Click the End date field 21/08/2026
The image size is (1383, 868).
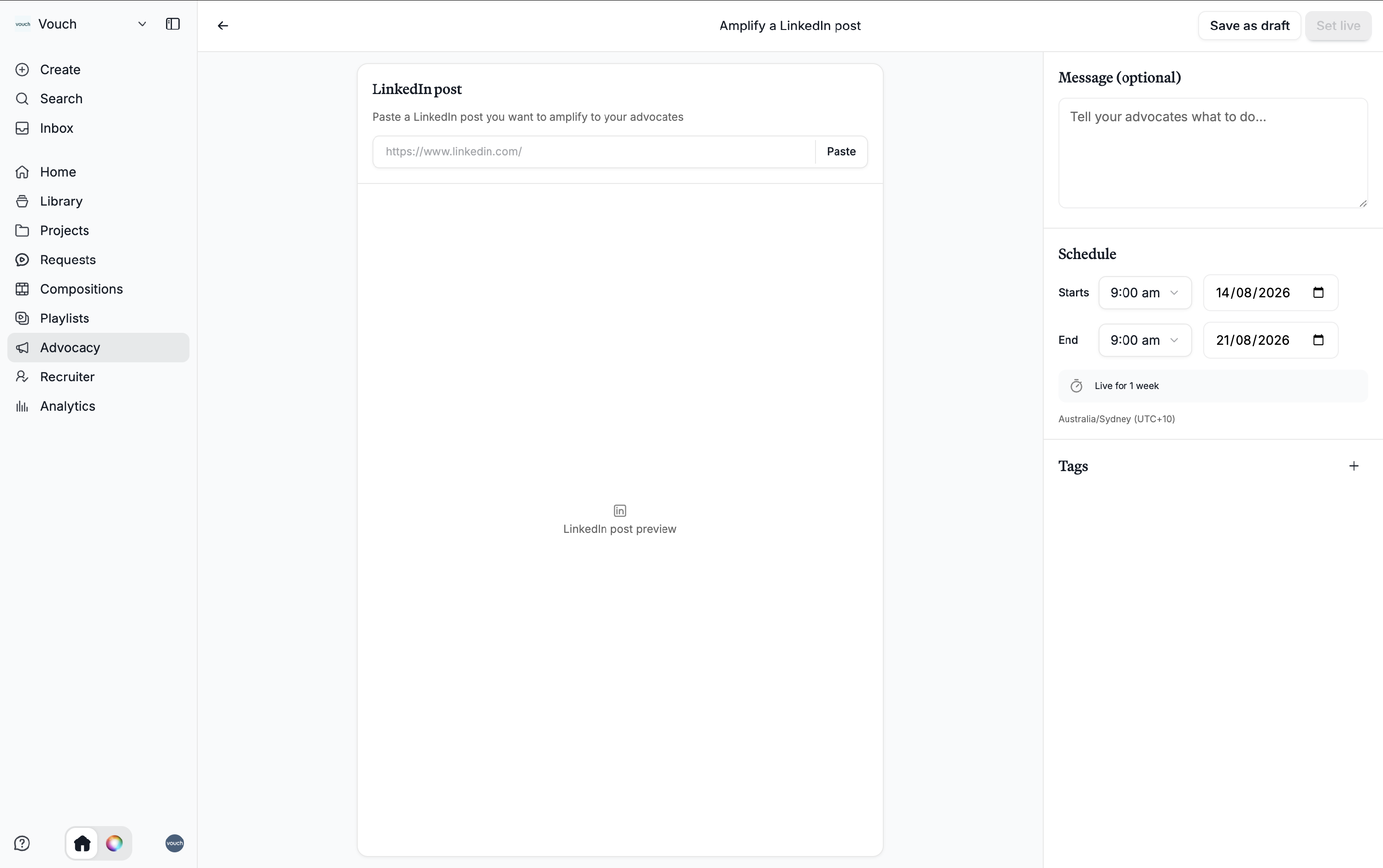coord(1271,341)
